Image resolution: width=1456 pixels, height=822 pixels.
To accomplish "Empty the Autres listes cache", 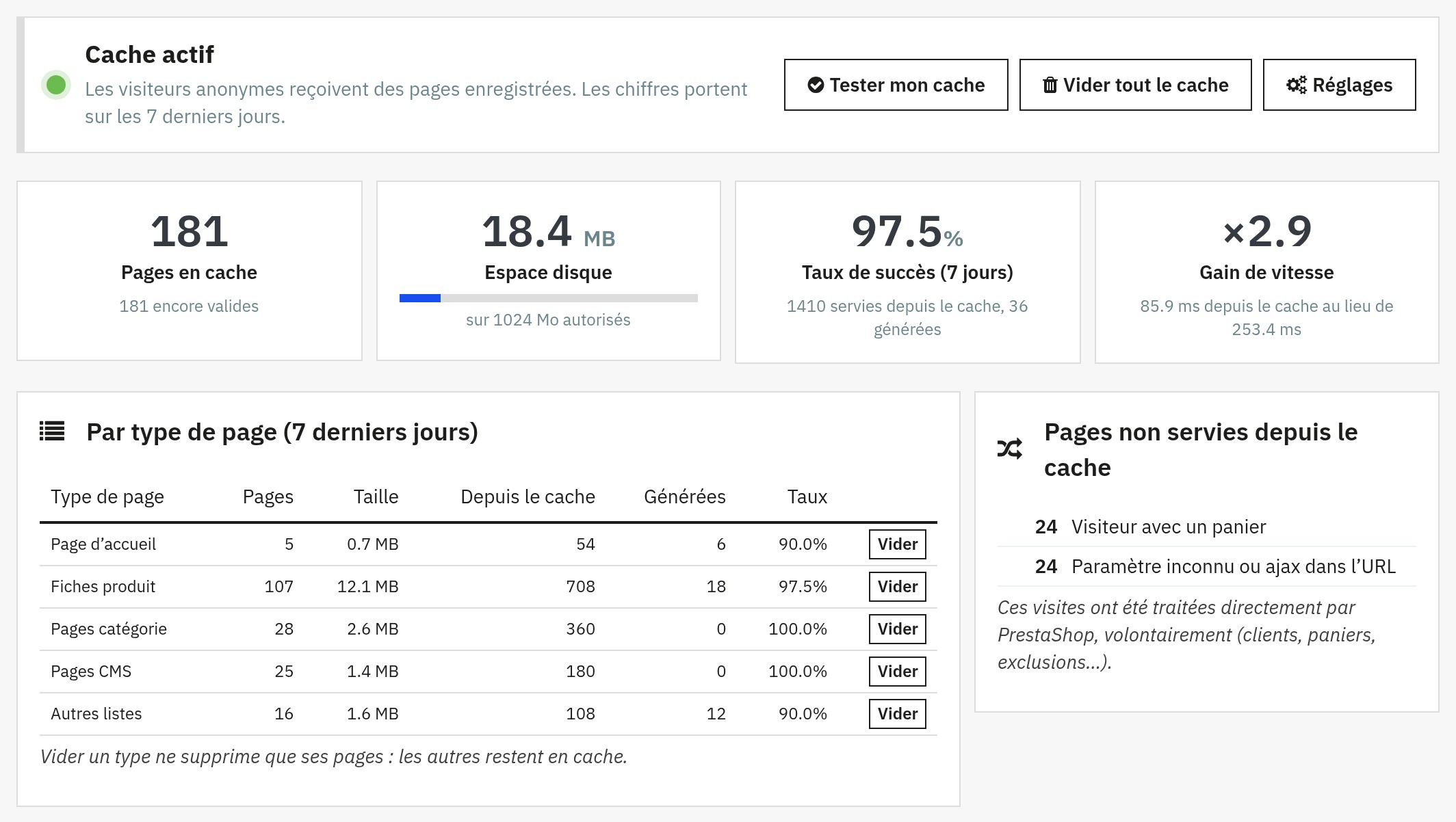I will [x=897, y=714].
